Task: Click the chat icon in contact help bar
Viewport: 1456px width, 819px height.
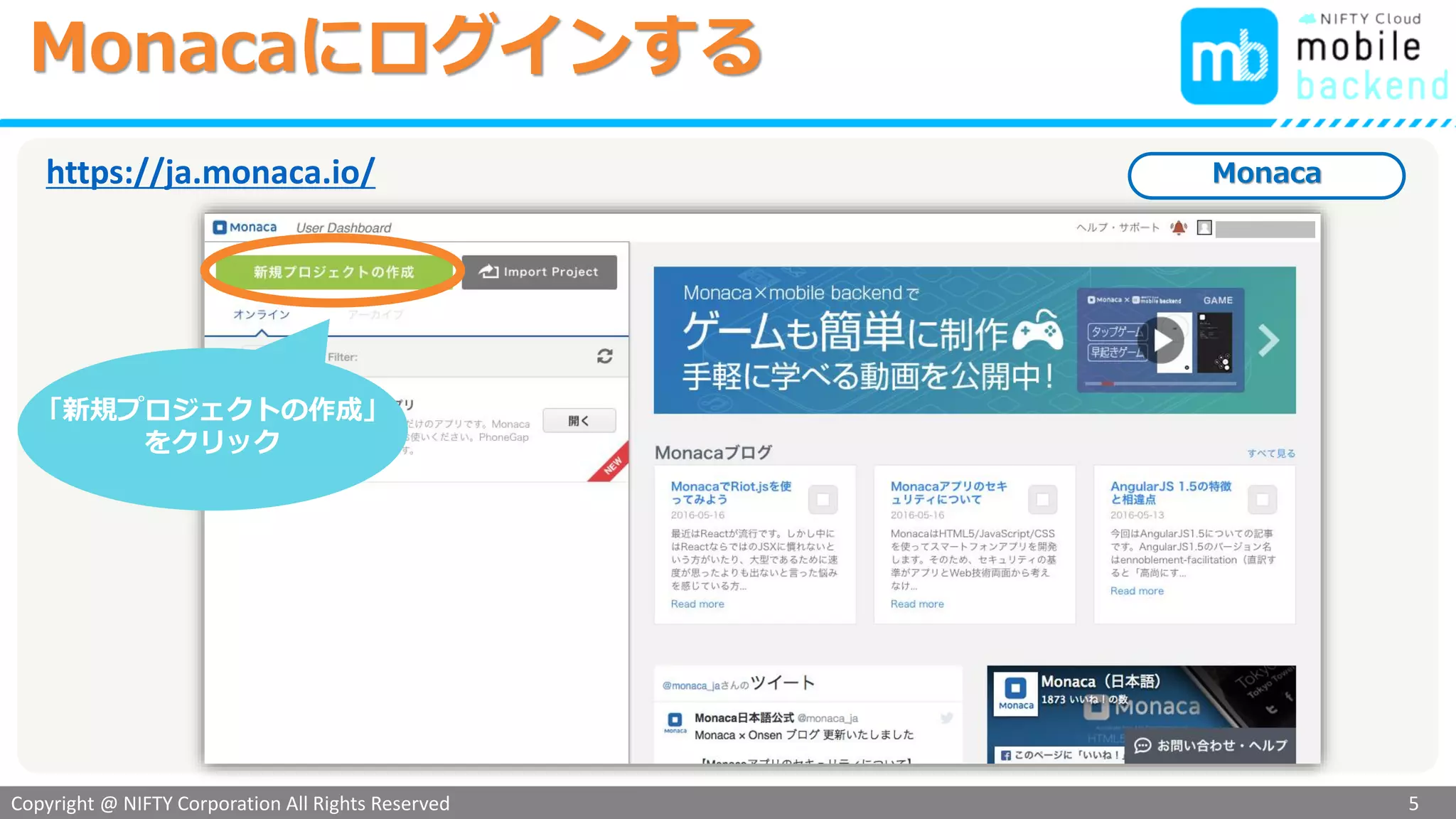Action: click(1142, 745)
